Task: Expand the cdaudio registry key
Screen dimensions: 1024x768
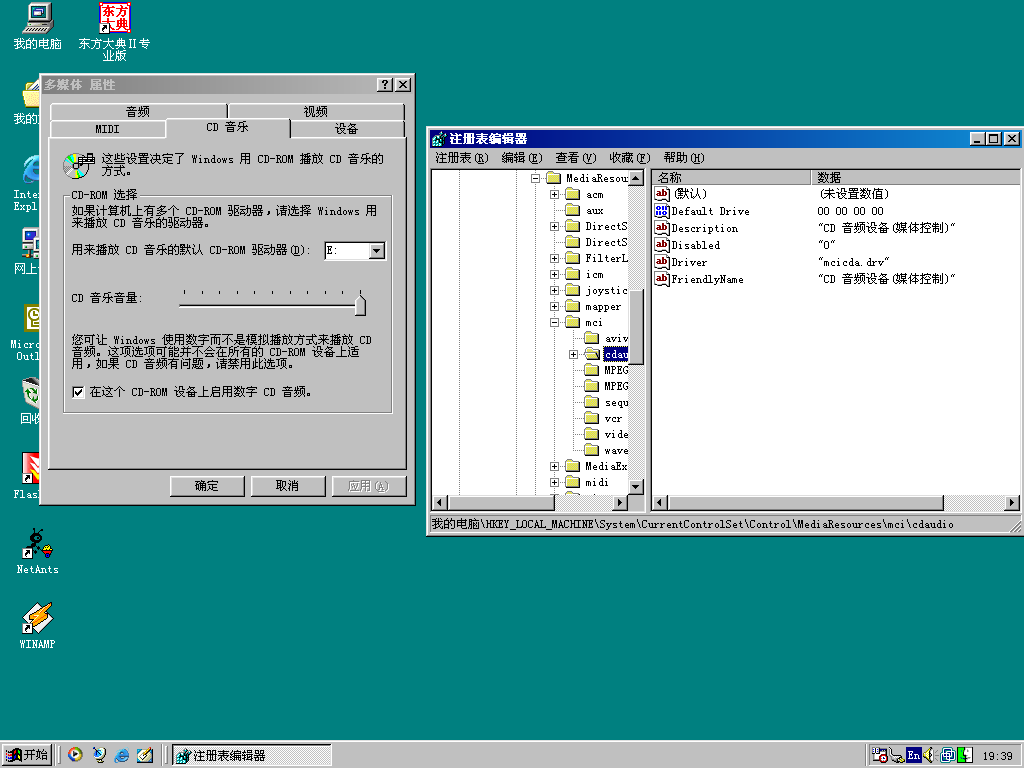Action: click(x=574, y=355)
